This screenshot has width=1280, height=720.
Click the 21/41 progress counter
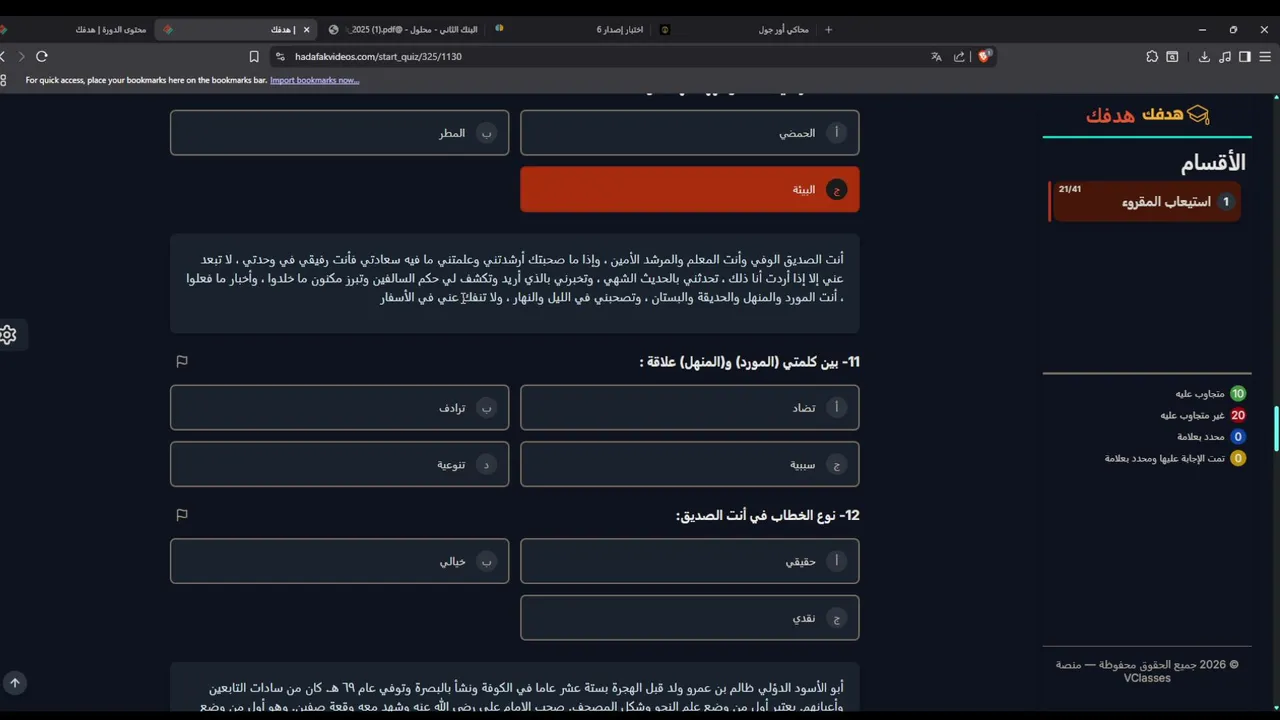[x=1070, y=189]
